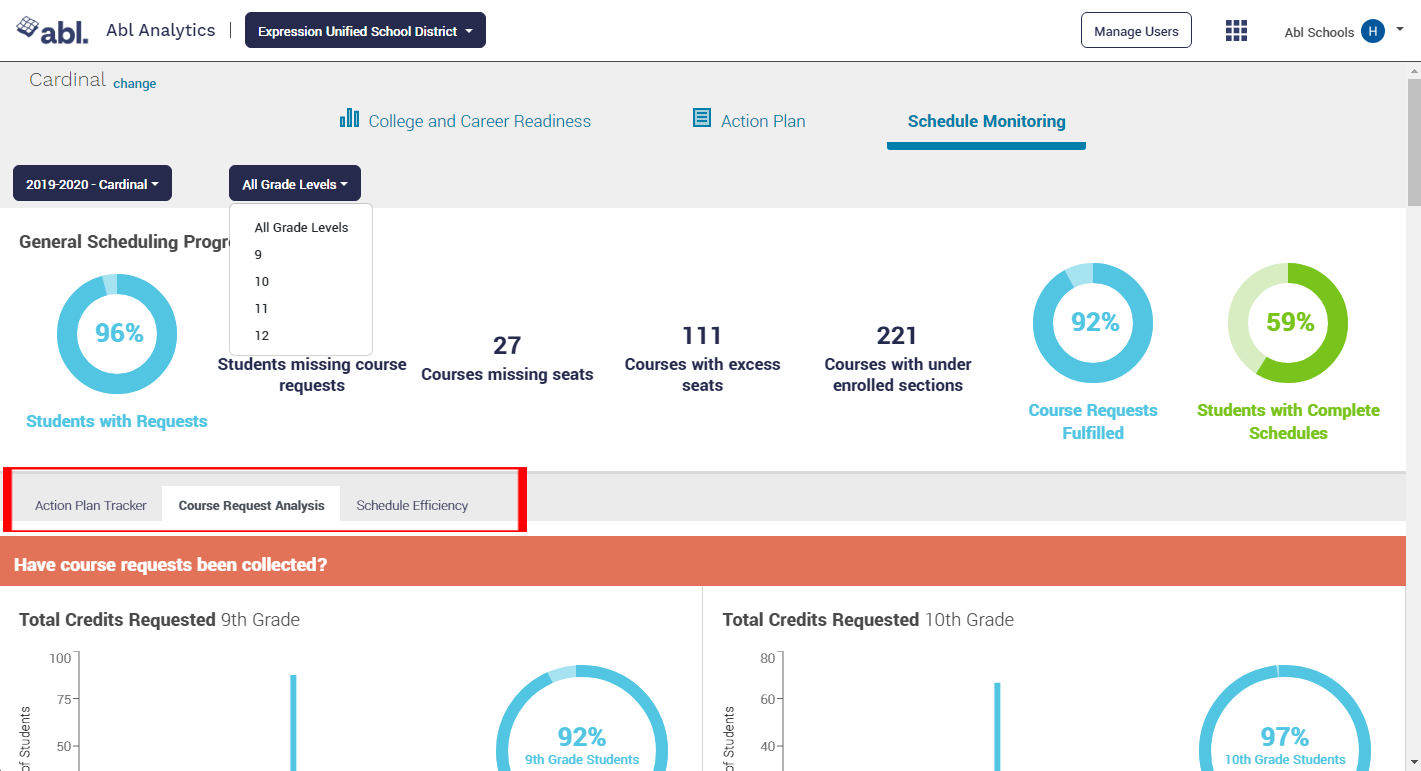The height and width of the screenshot is (771, 1421).
Task: Click the vertical page scrollbar
Action: pyautogui.click(x=1413, y=140)
